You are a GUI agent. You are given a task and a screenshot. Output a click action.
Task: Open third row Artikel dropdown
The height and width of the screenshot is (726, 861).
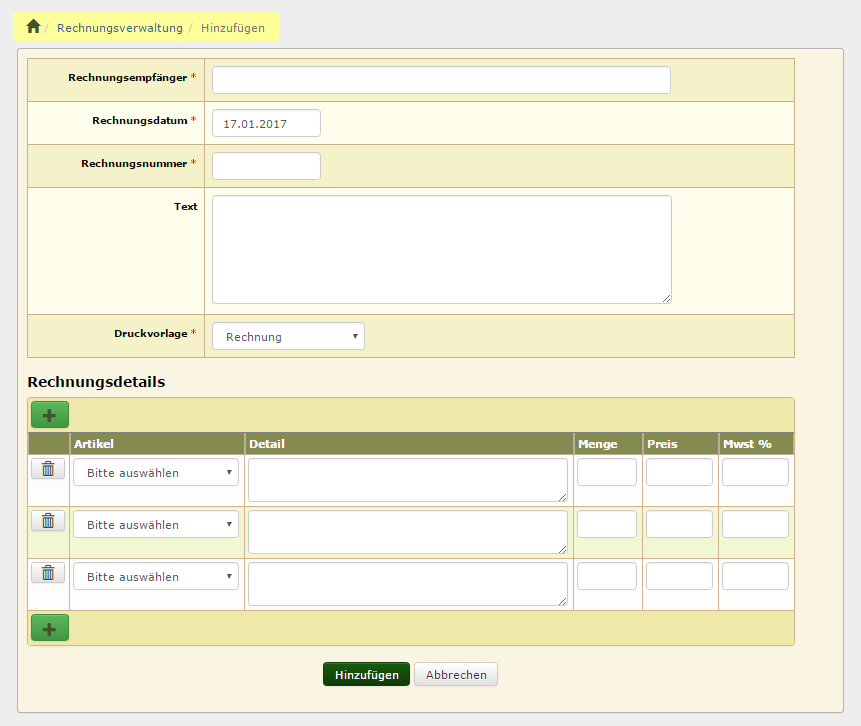tap(156, 576)
